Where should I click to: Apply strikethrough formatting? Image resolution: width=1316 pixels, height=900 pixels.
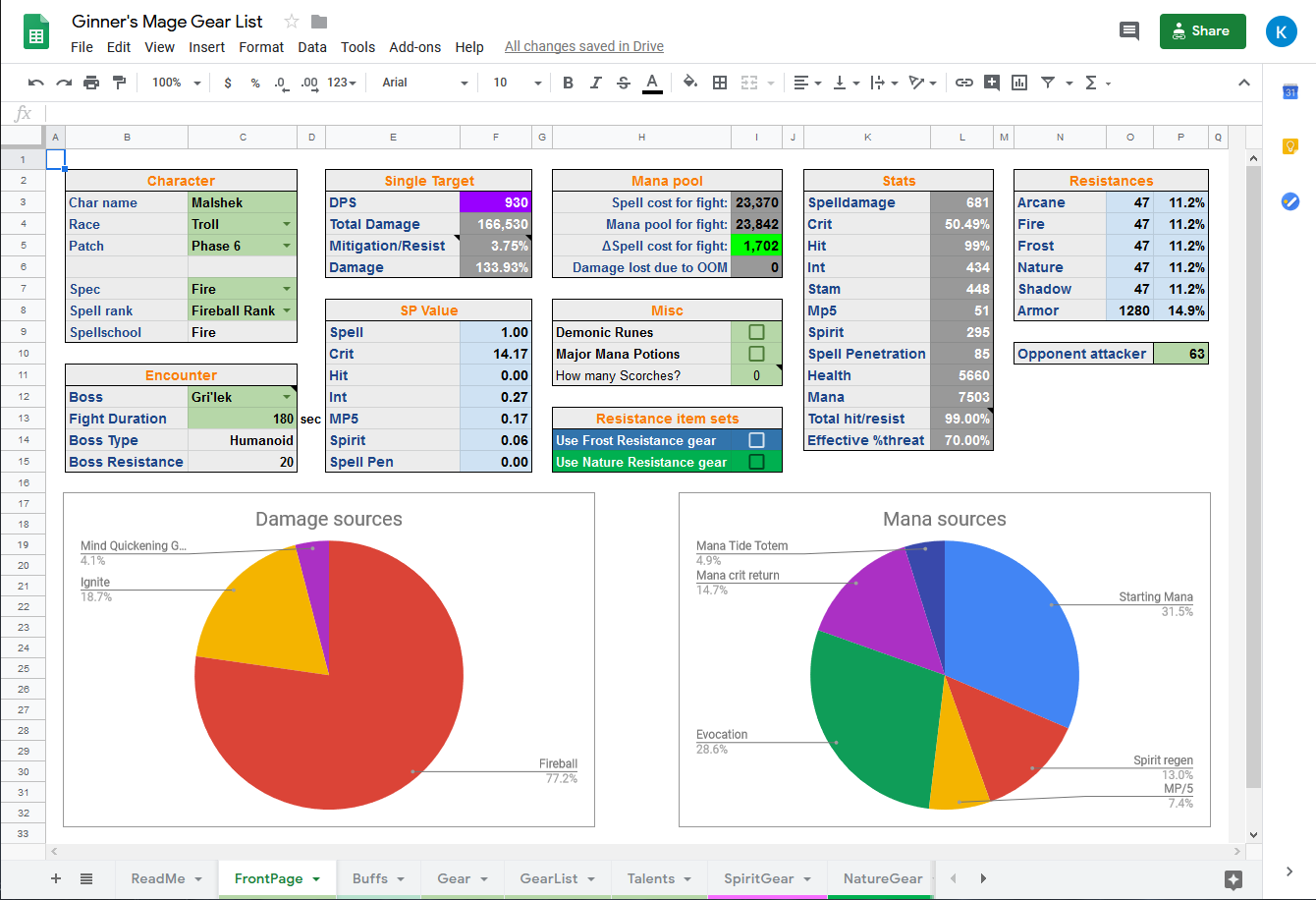tap(623, 83)
